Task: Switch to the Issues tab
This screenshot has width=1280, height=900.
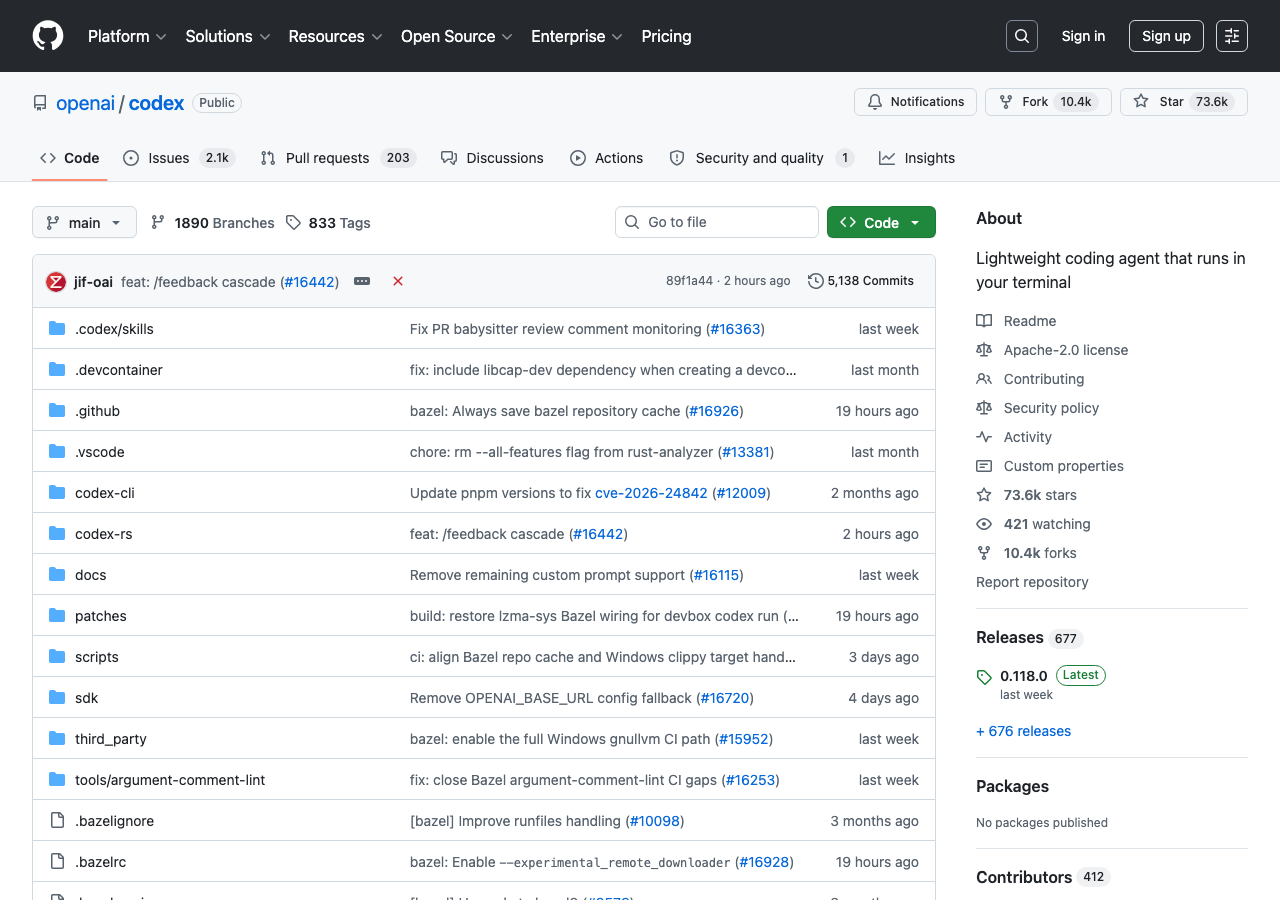Action: coord(178,158)
